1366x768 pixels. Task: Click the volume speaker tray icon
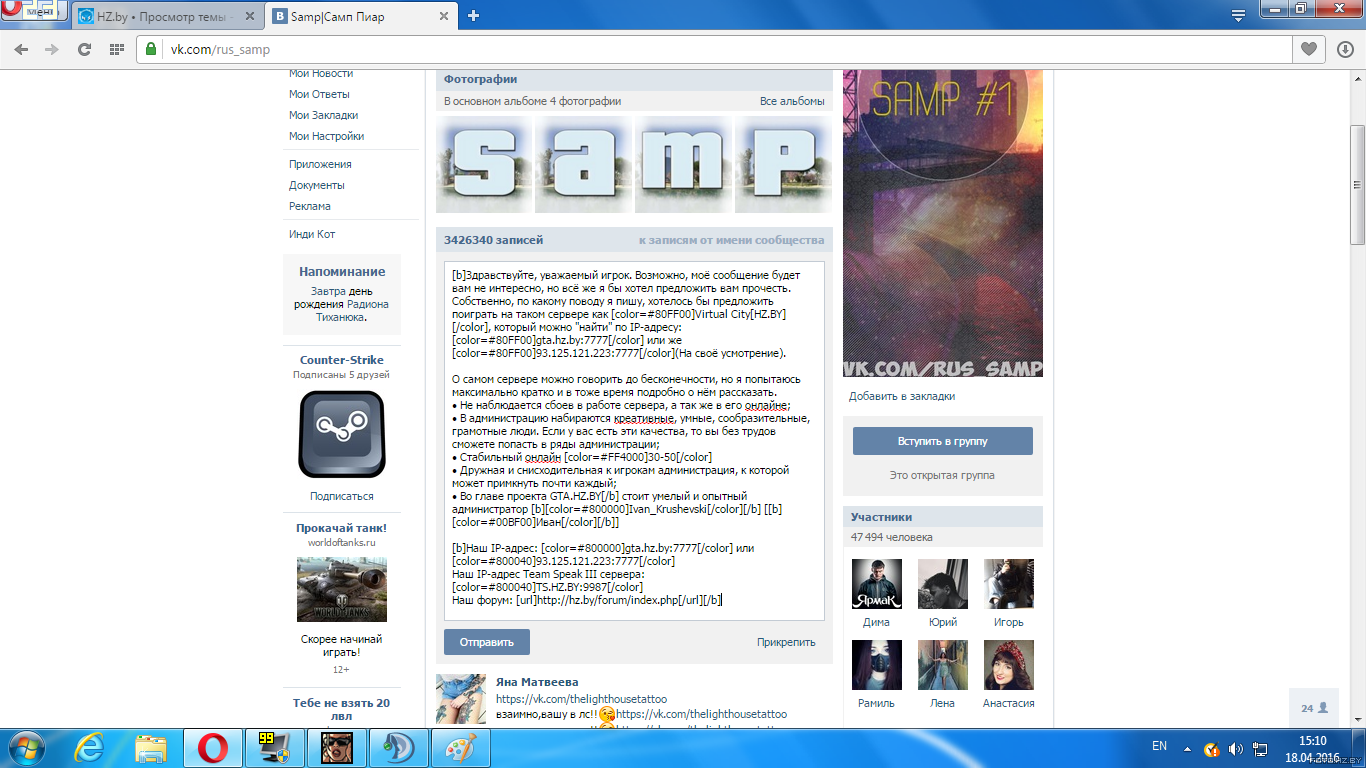coord(1235,748)
